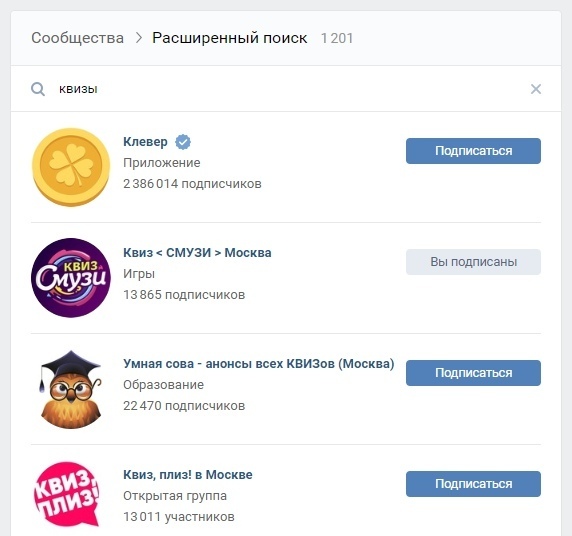572x536 pixels.
Task: Go back to Сообщества breadcrumb
Action: [77, 38]
